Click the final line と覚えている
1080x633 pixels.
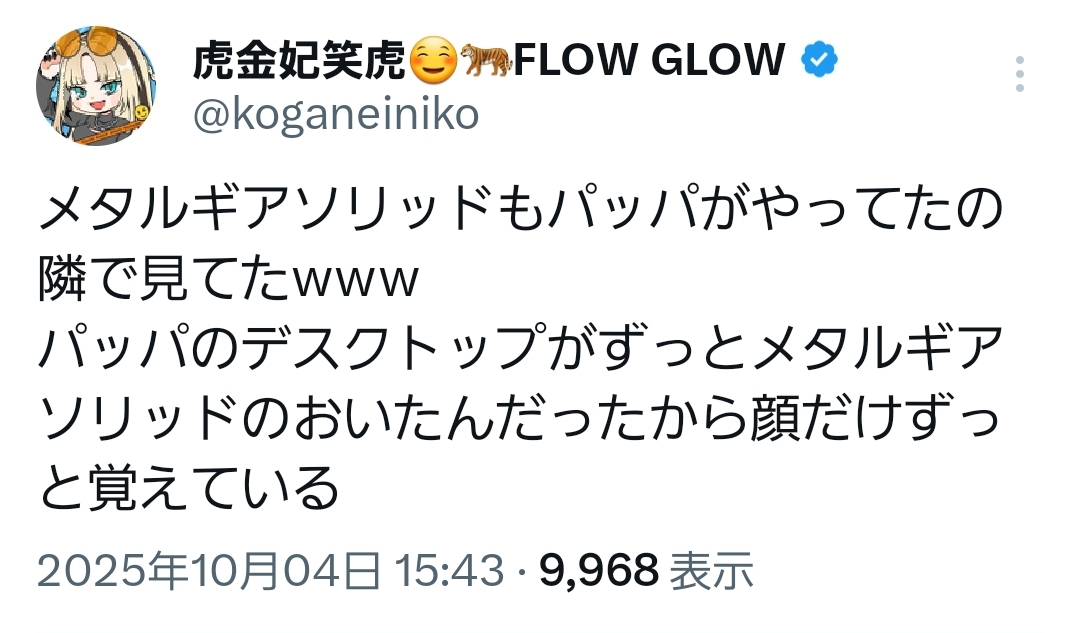point(190,488)
